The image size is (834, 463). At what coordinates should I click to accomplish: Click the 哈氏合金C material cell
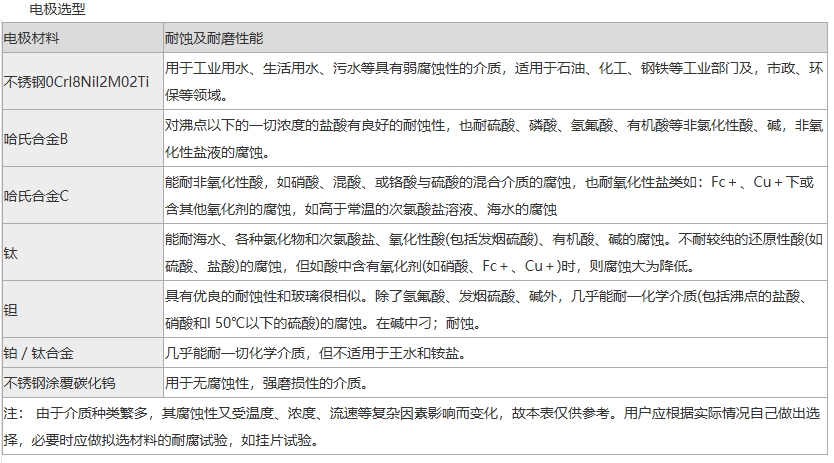coord(36,197)
